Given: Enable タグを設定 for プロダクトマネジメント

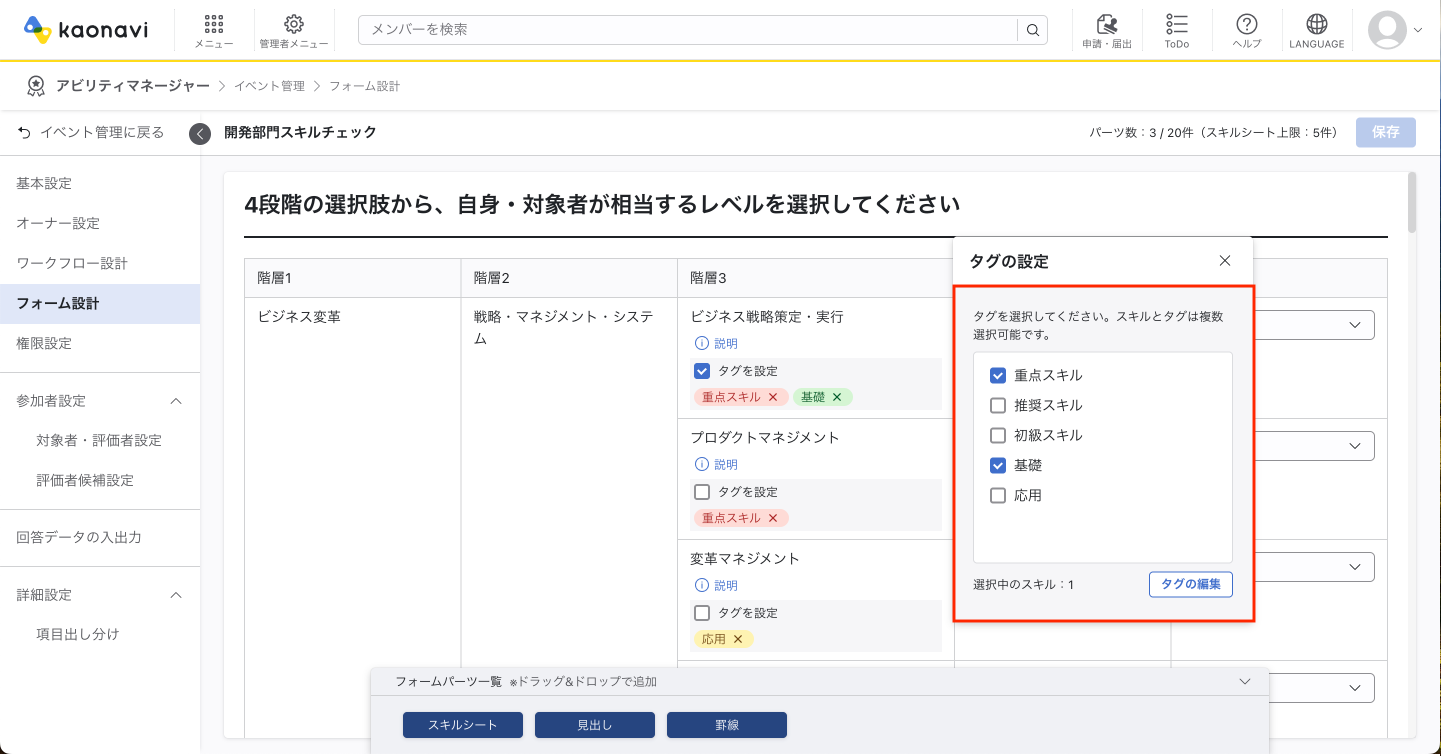Looking at the screenshot, I should coord(703,491).
